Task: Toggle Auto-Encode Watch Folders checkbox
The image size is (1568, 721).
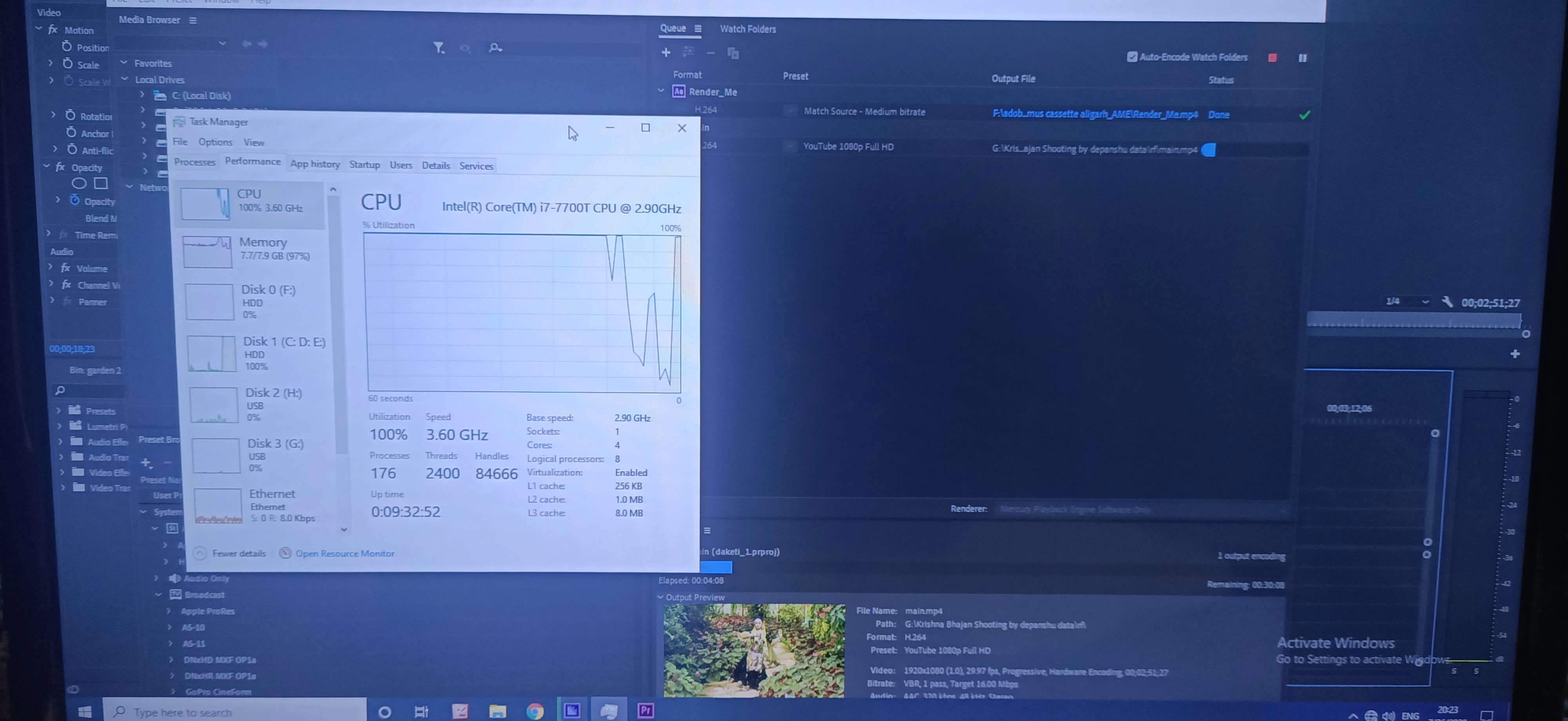Action: 1132,57
